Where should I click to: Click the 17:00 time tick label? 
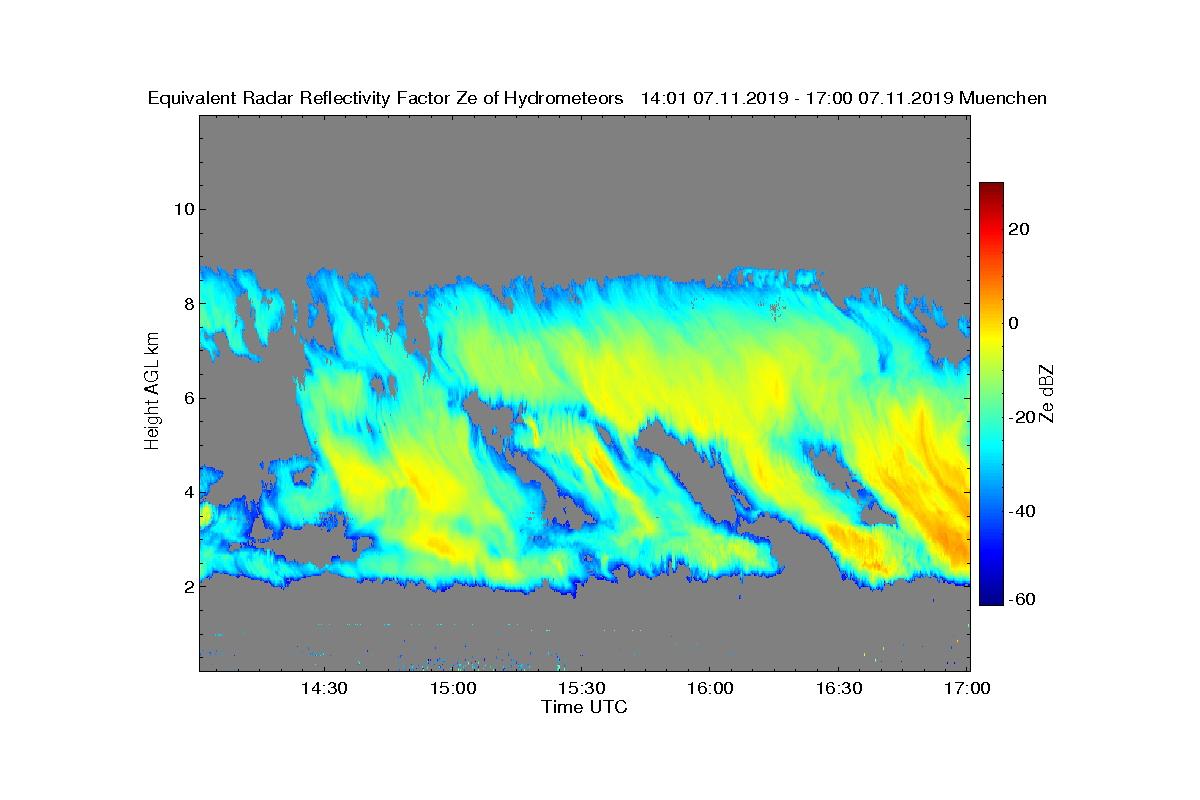click(x=967, y=689)
